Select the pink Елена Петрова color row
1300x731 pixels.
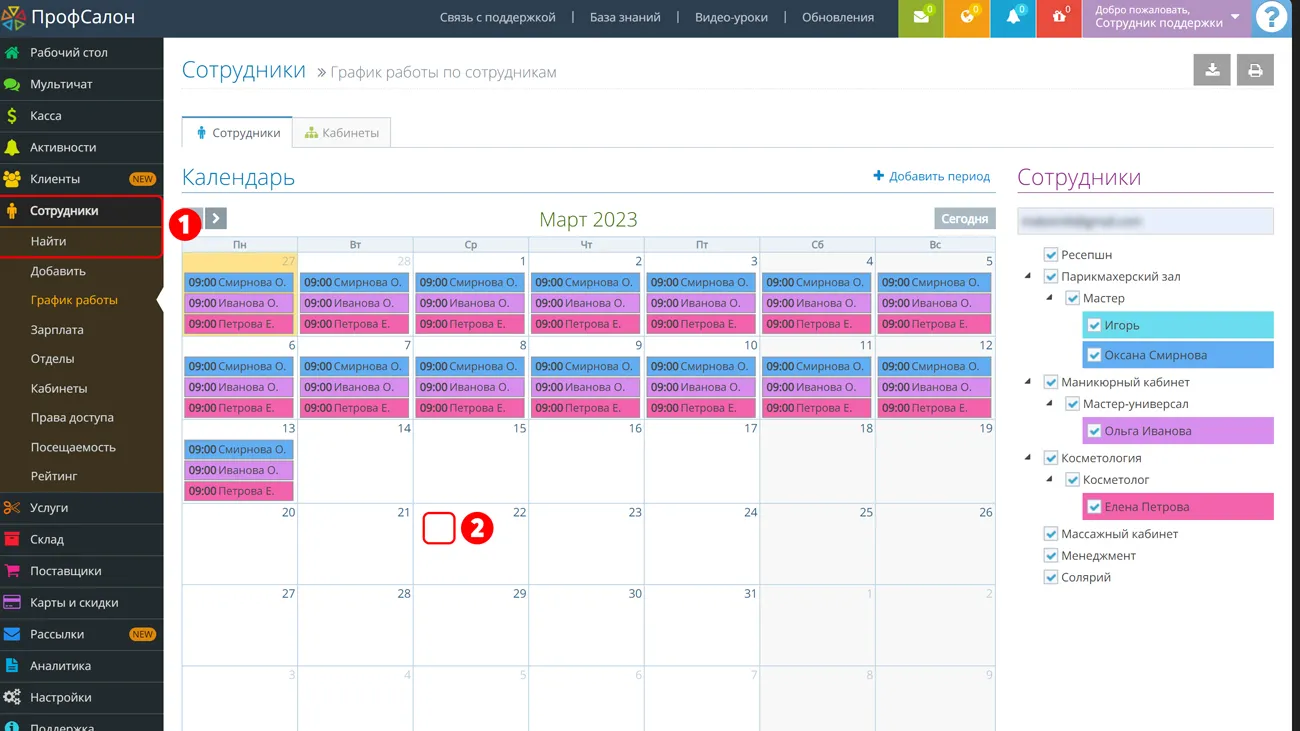pos(1177,507)
